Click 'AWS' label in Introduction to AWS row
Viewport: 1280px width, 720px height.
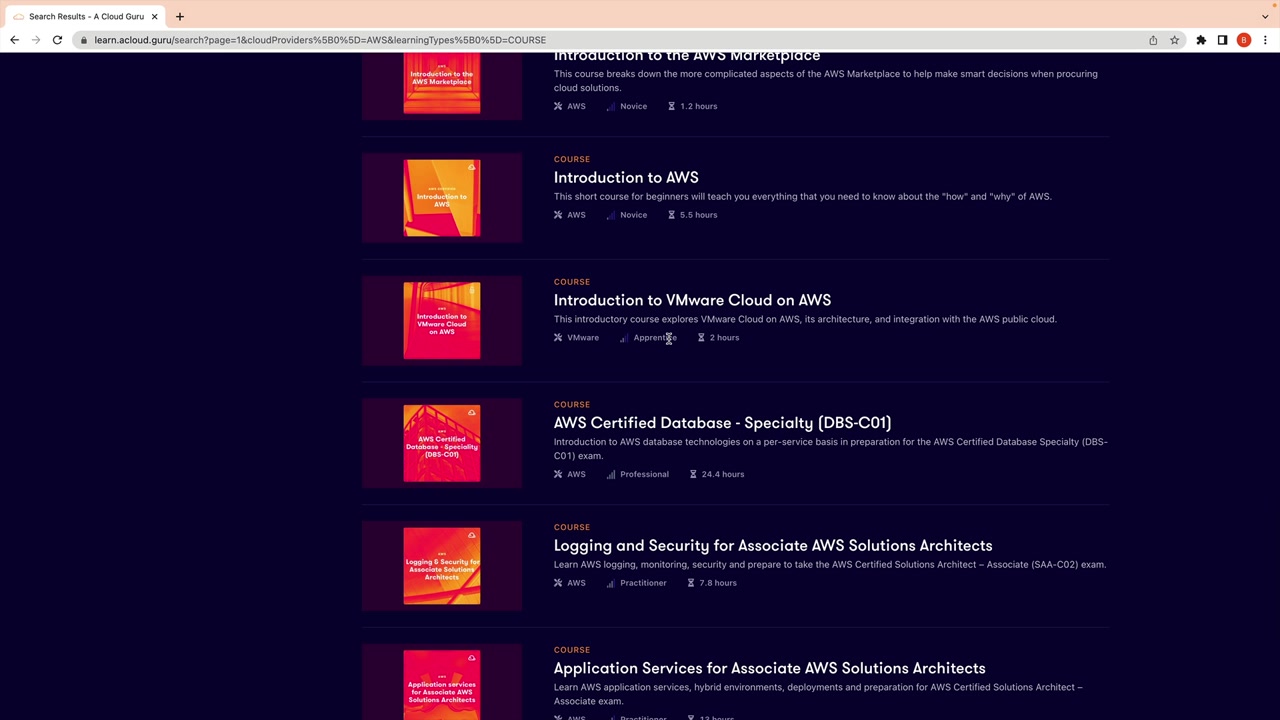tap(576, 215)
